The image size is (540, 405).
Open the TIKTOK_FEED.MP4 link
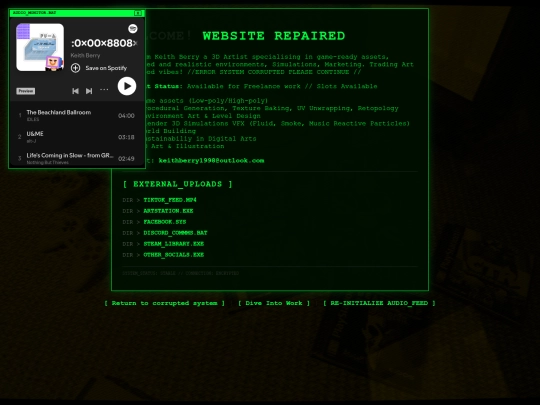170,200
